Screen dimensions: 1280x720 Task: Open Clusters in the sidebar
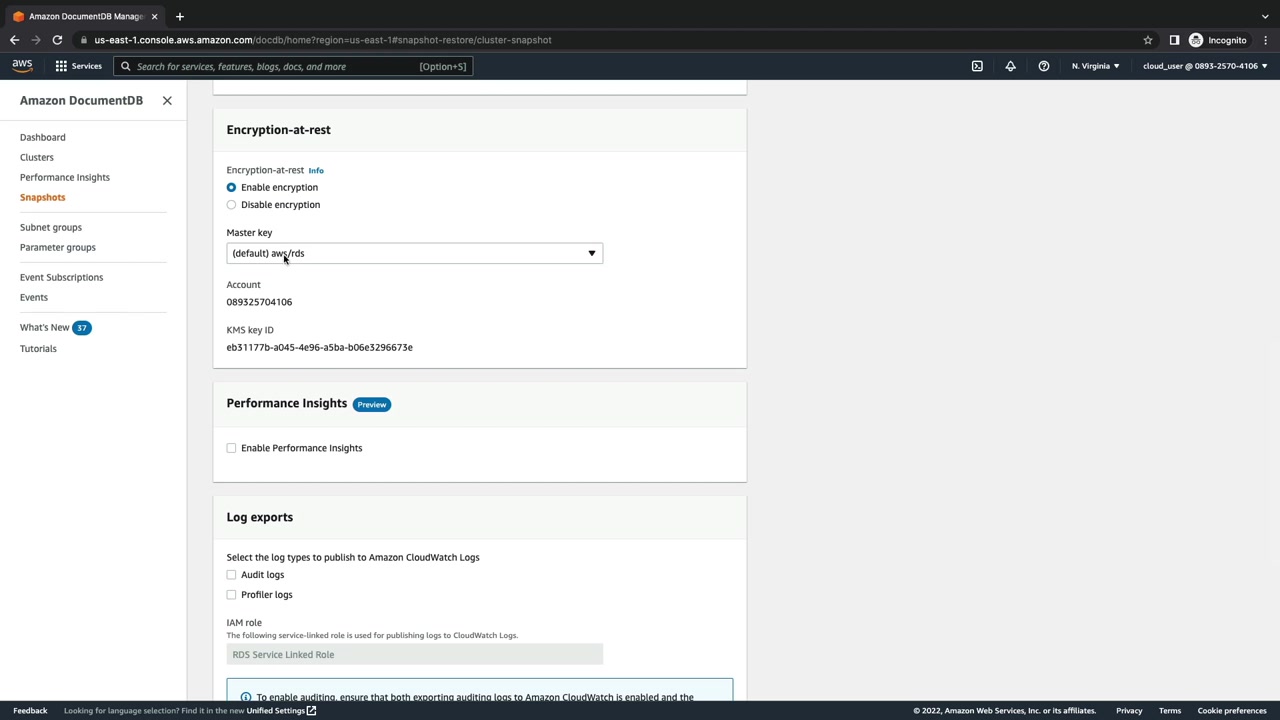pos(37,157)
